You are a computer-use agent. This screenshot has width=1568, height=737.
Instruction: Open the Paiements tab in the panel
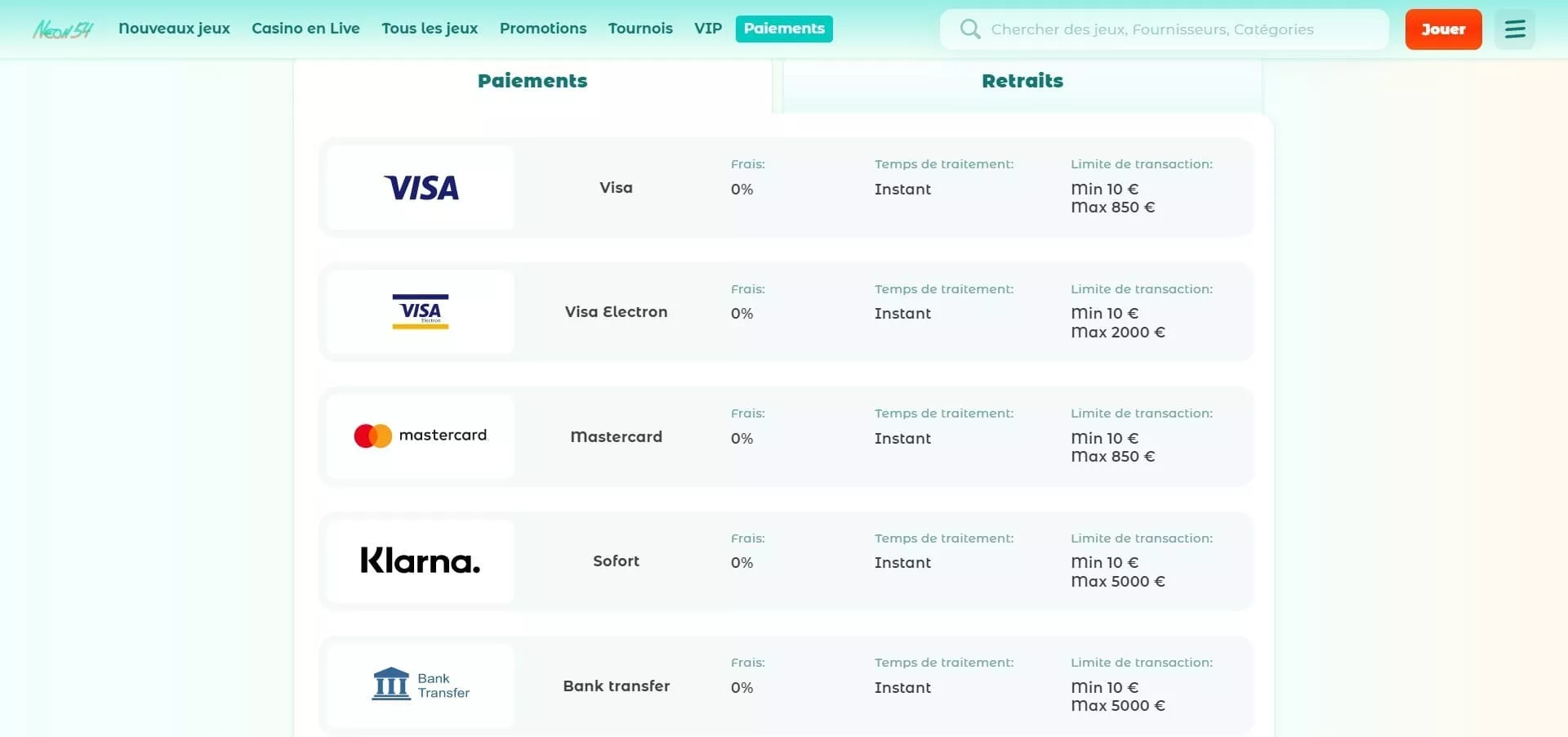point(532,81)
